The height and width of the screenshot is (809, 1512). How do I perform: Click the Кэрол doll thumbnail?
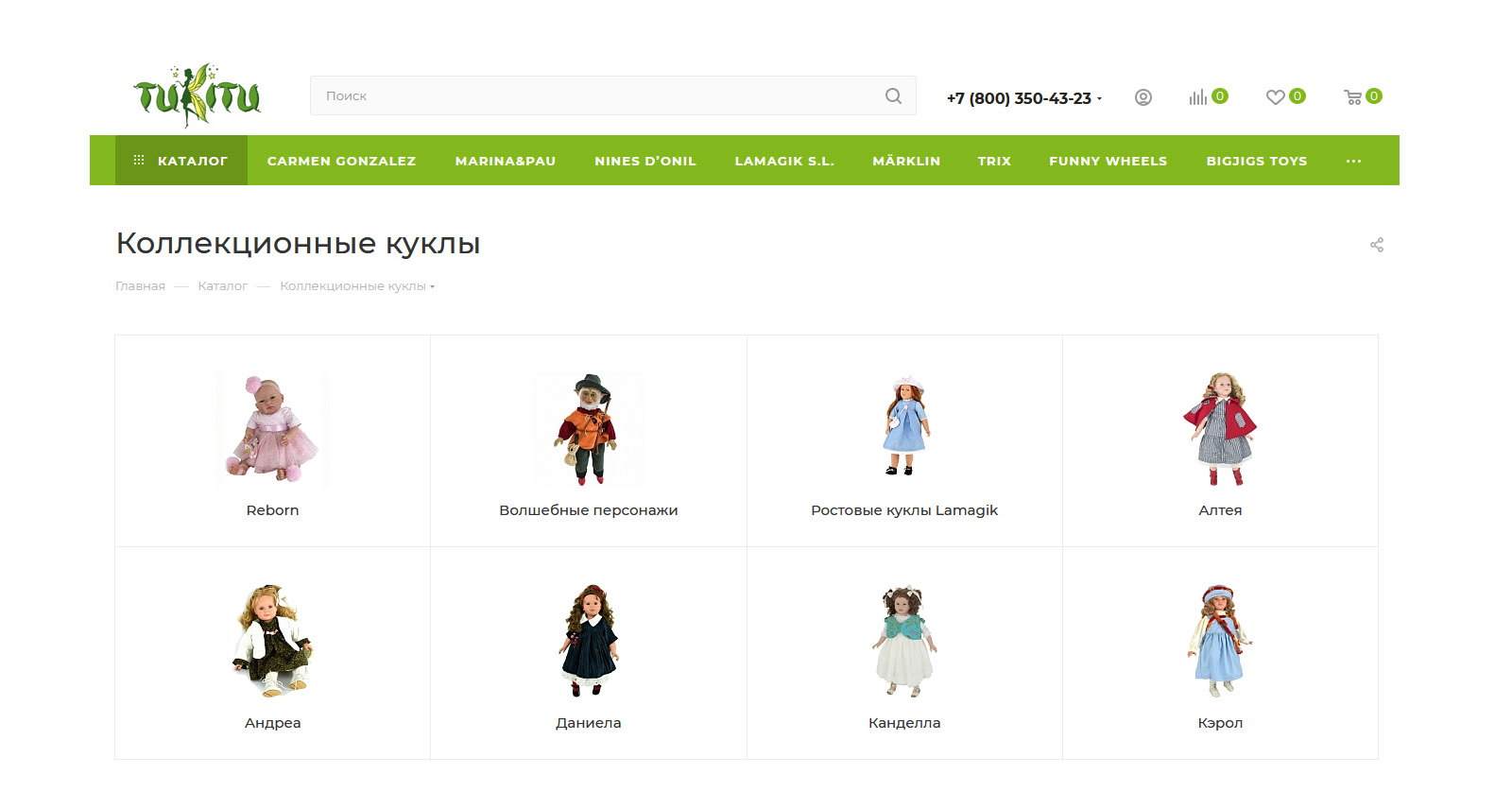(1220, 642)
